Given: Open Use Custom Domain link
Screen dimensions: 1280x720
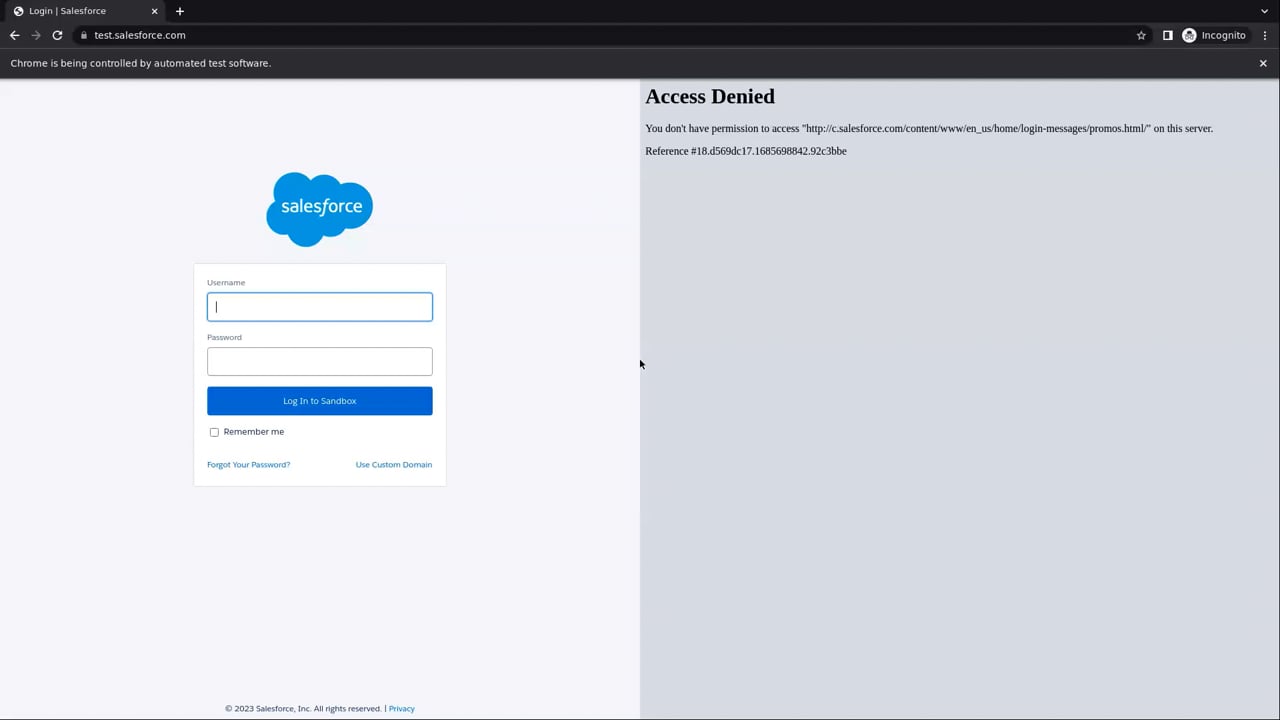Looking at the screenshot, I should click(394, 465).
